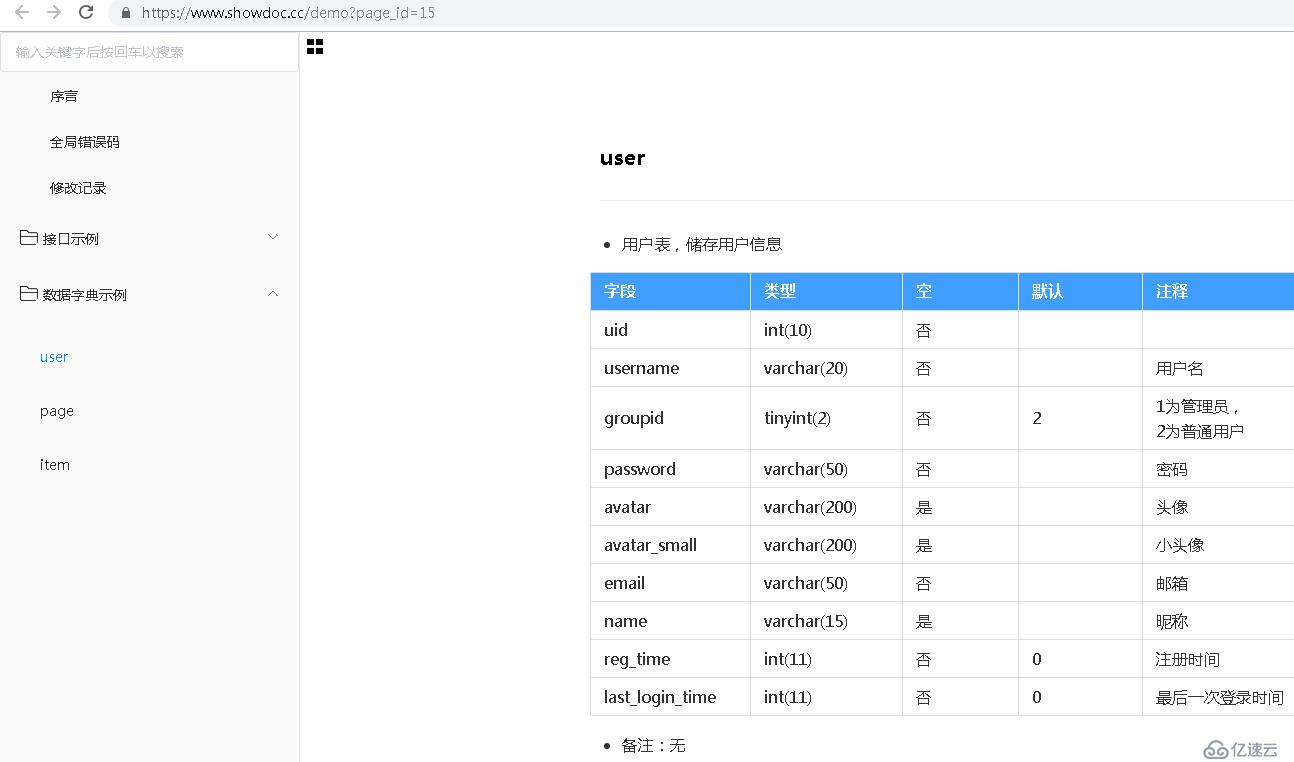Open the 全局错误码 page

85,142
